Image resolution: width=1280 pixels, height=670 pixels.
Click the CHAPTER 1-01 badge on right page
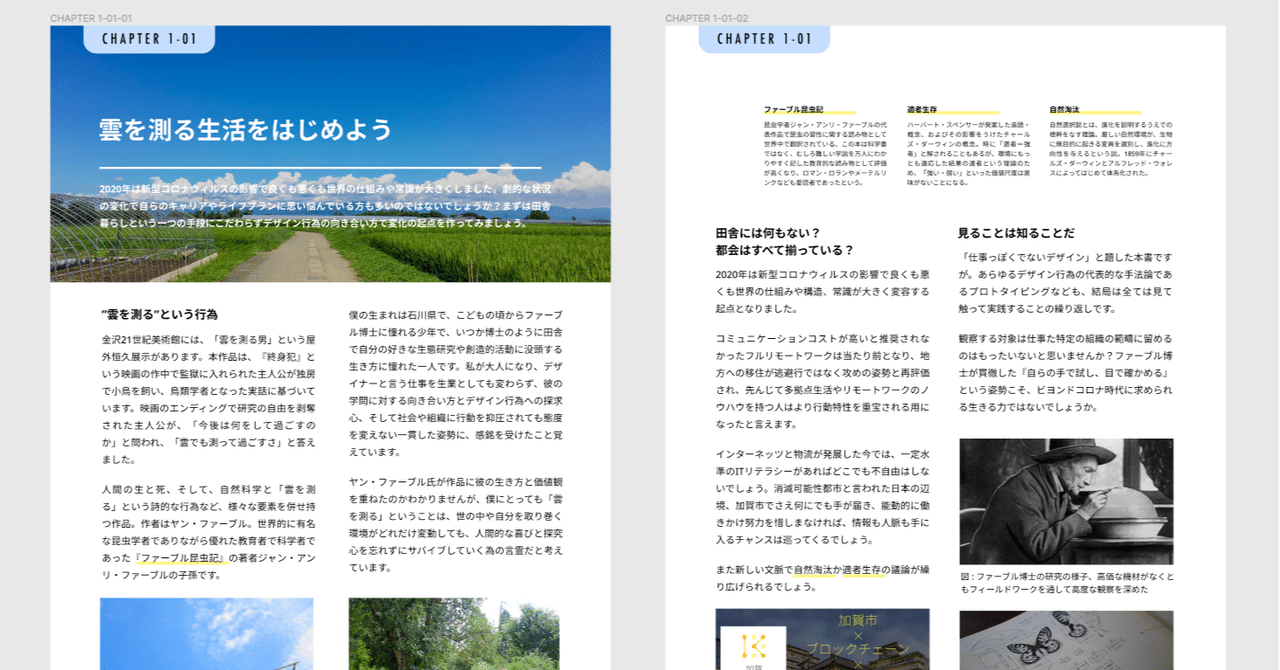click(765, 39)
